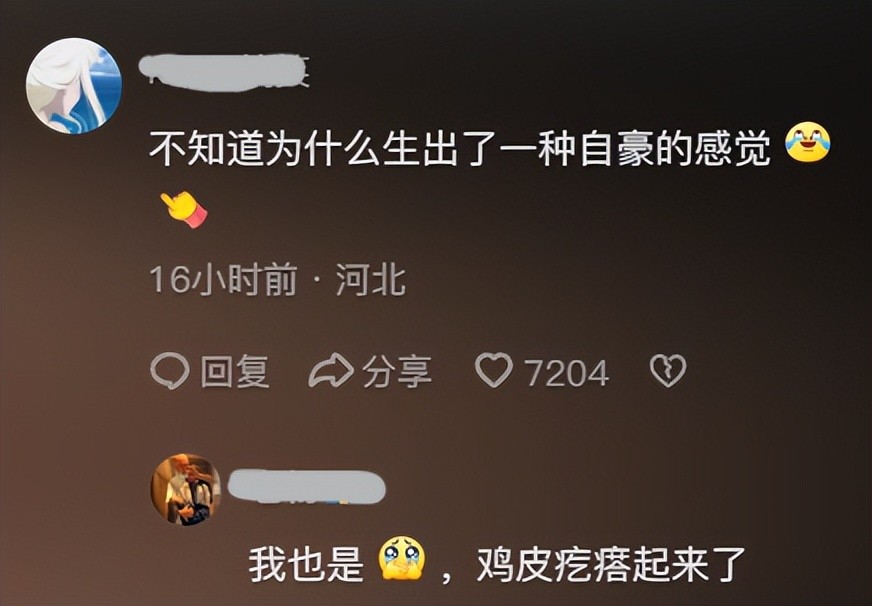This screenshot has height=606, width=872.
Task: Tap the crying-laughing emoji in the comment
Action: (807, 143)
